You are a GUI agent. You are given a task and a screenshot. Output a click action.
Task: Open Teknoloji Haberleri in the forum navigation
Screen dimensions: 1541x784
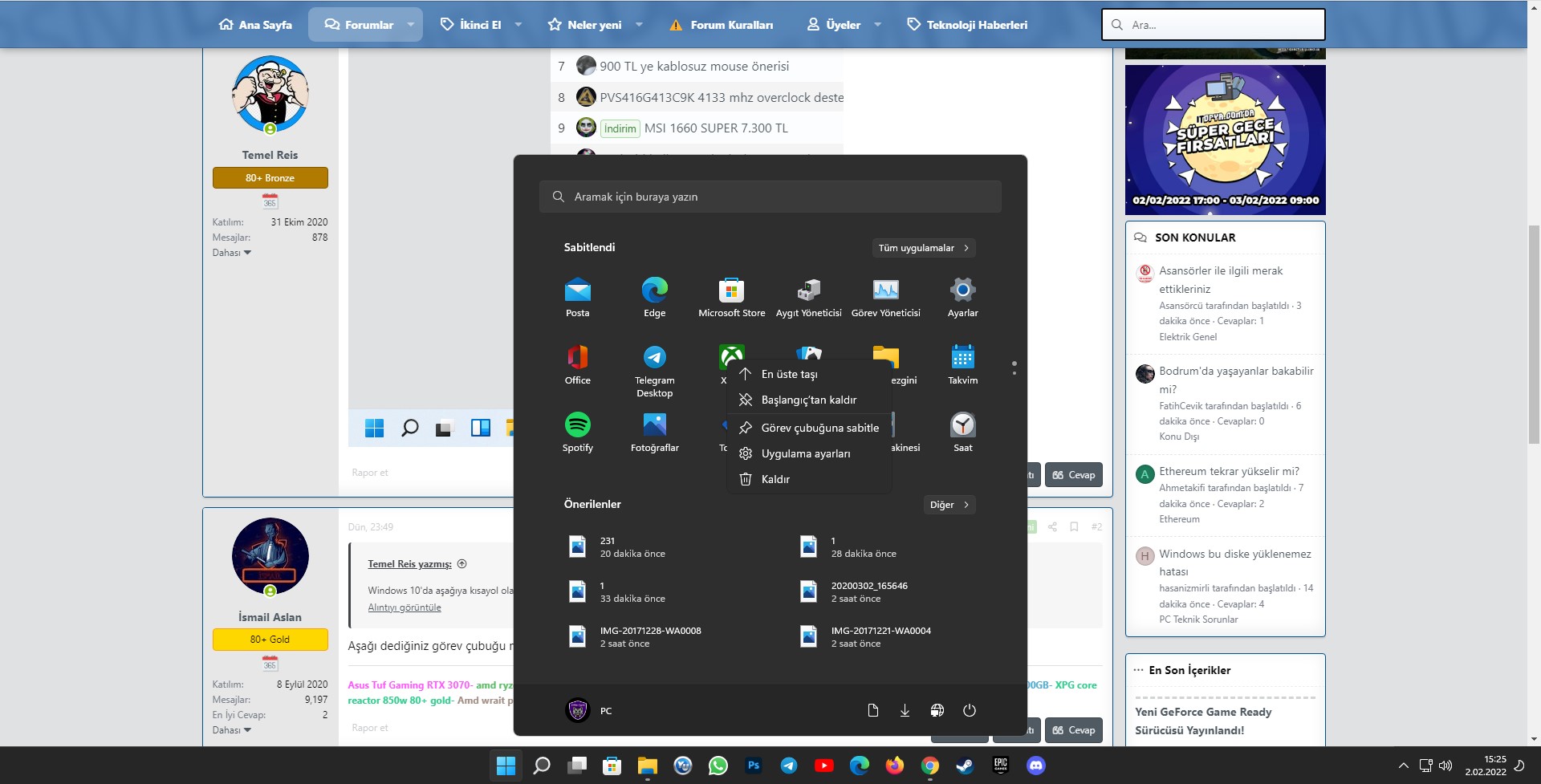(967, 25)
